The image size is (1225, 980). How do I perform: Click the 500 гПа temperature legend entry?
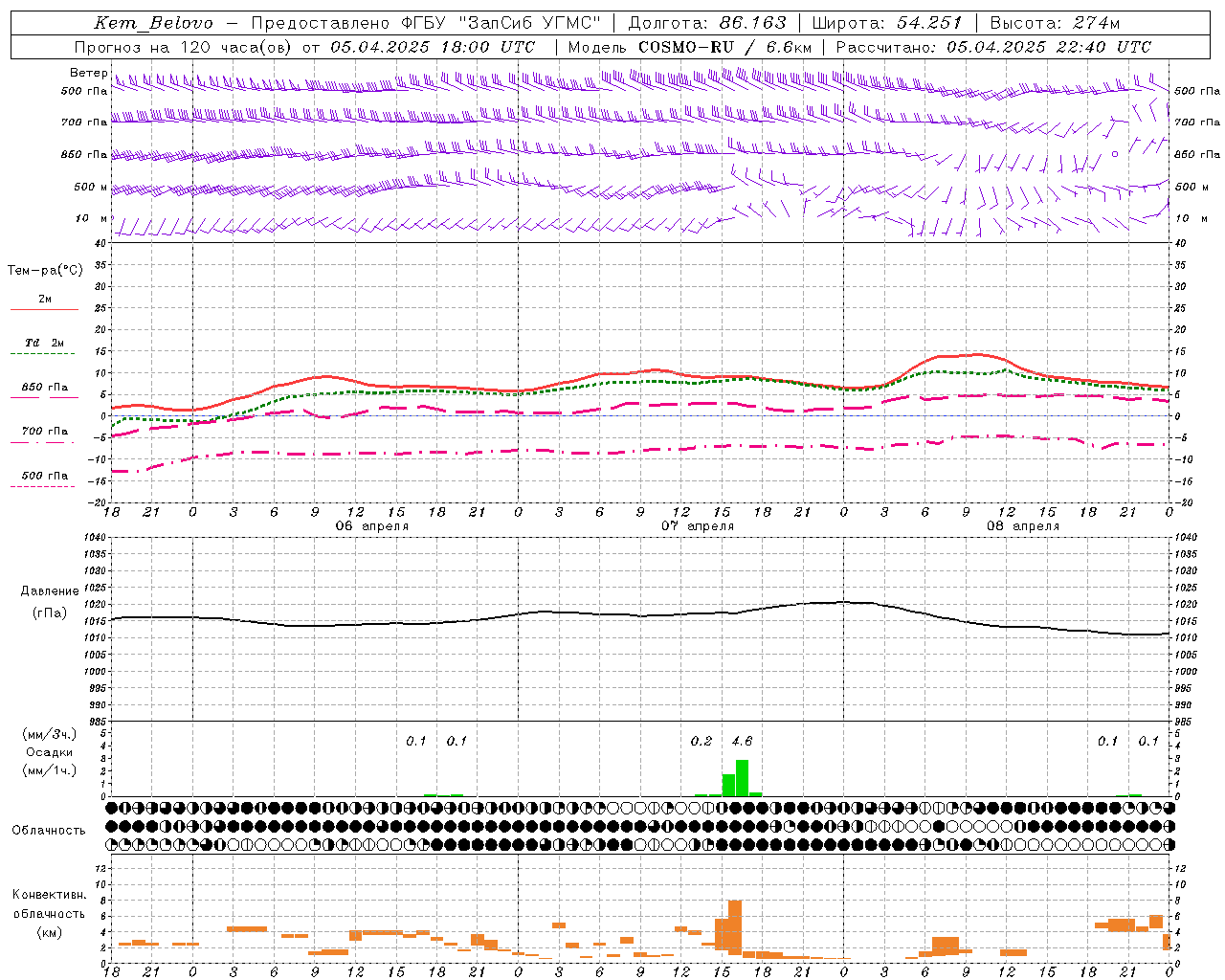44,476
